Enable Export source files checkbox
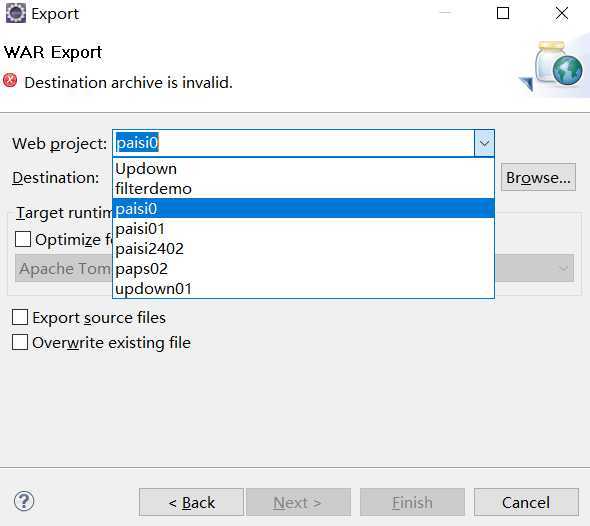 pos(20,317)
